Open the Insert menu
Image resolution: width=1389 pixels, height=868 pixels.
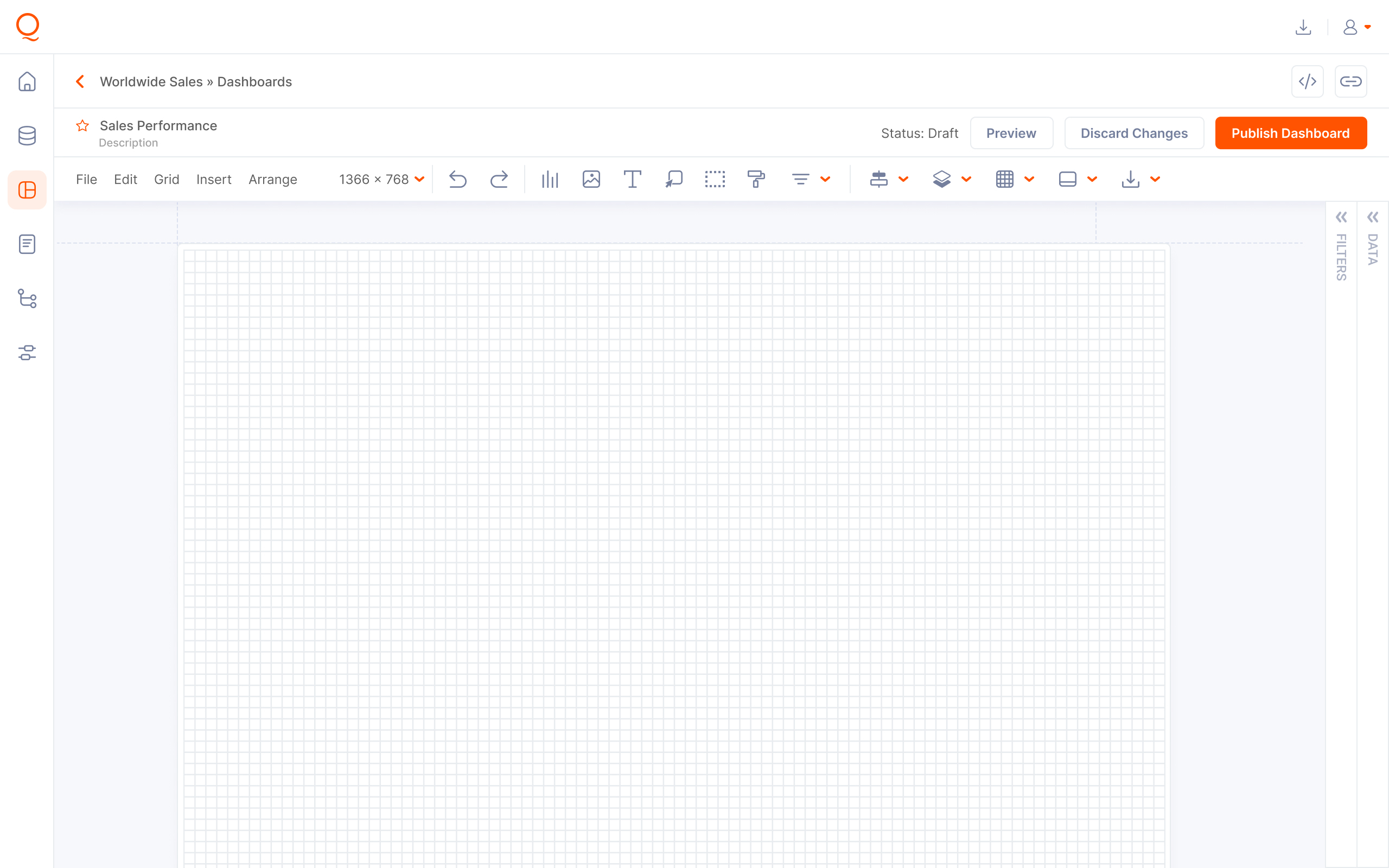click(x=214, y=179)
